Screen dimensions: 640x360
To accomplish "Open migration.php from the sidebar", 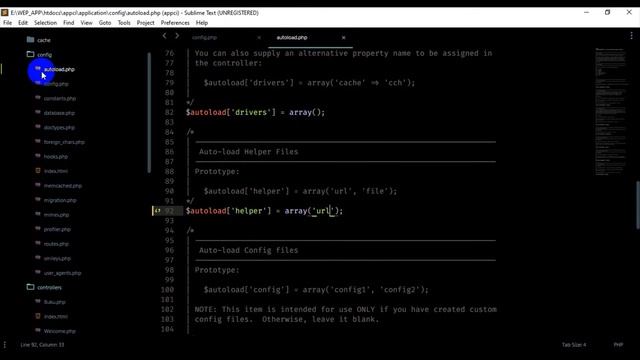I will 60,200.
